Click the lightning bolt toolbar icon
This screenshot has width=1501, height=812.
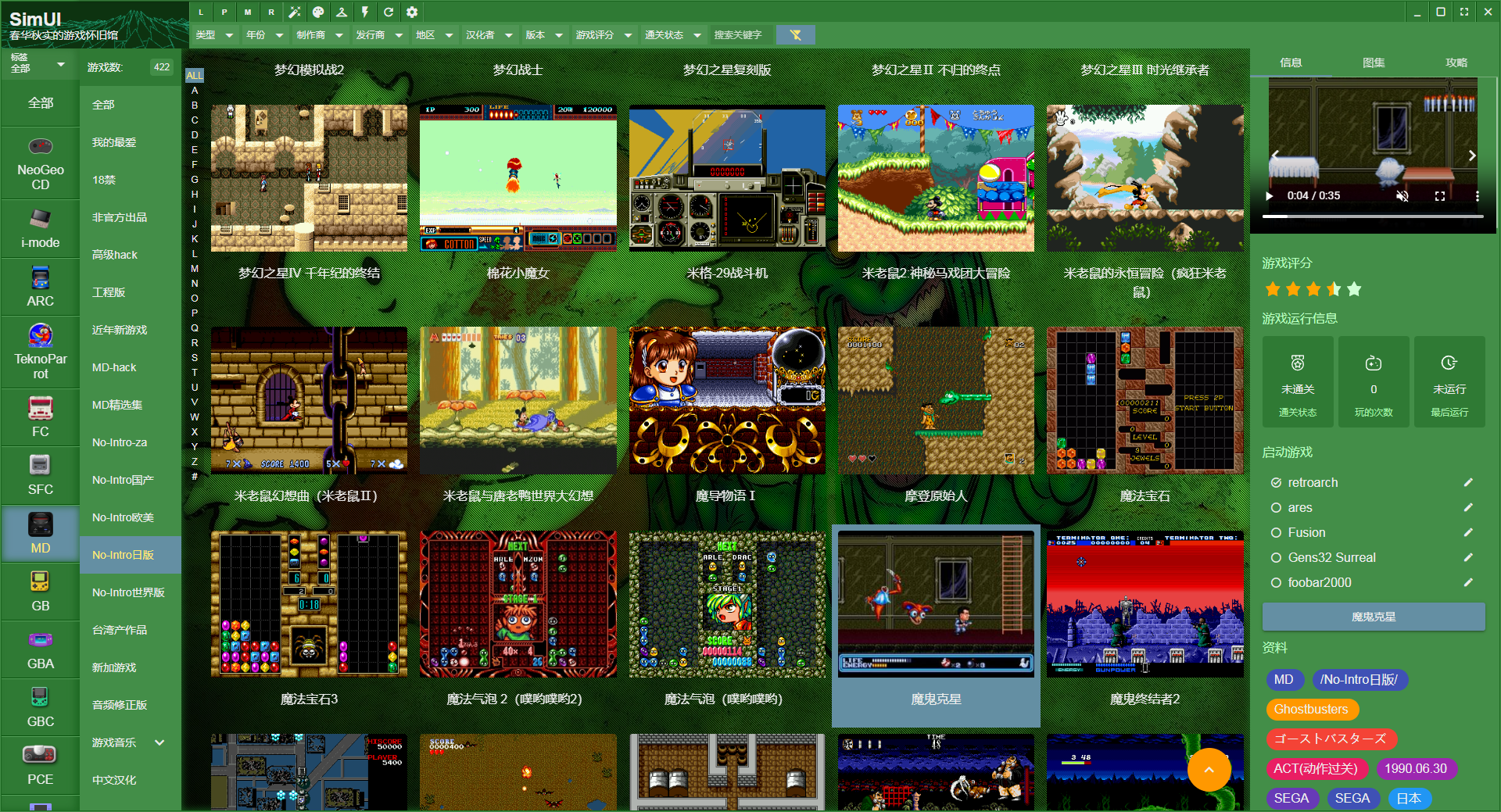point(365,12)
